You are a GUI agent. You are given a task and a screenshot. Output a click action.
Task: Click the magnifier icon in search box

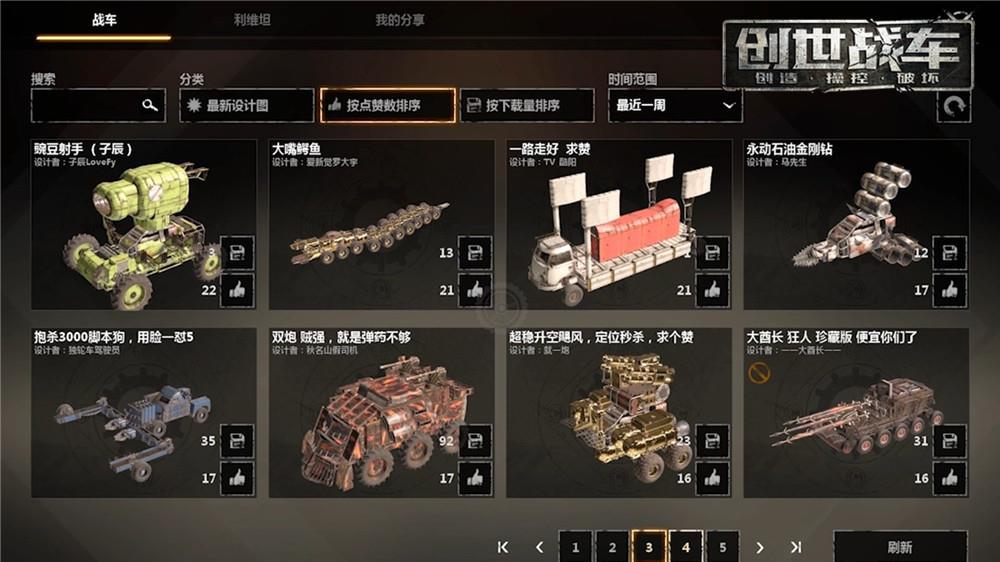pyautogui.click(x=150, y=105)
